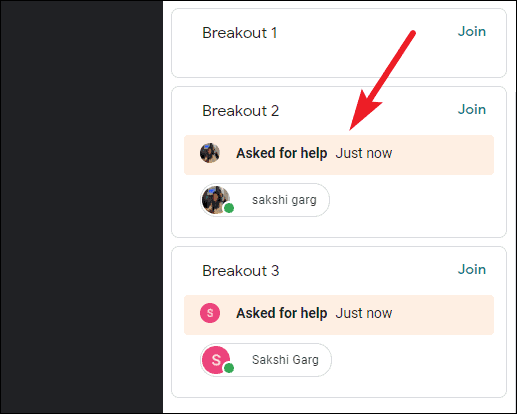Click the Breakout 1 room title
The image size is (517, 414).
click(240, 33)
